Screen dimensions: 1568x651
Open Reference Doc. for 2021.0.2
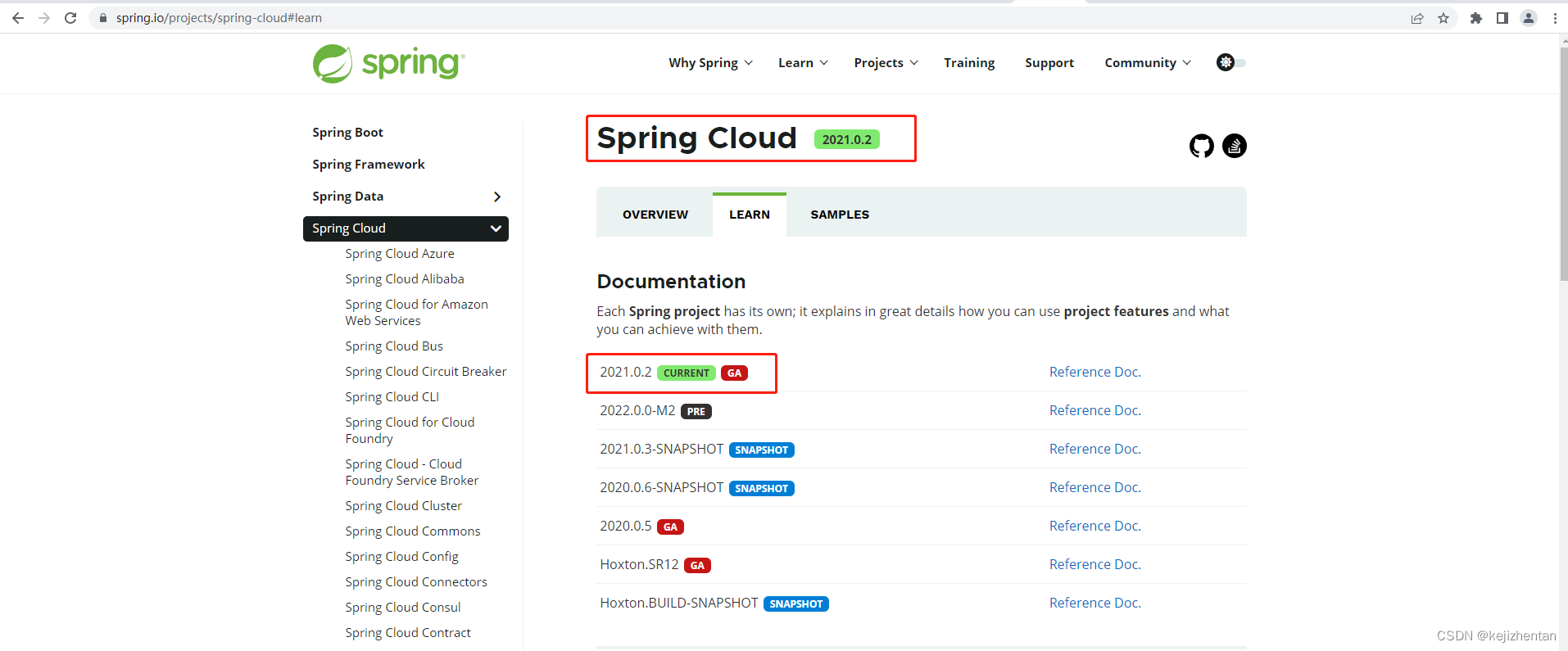click(1095, 372)
